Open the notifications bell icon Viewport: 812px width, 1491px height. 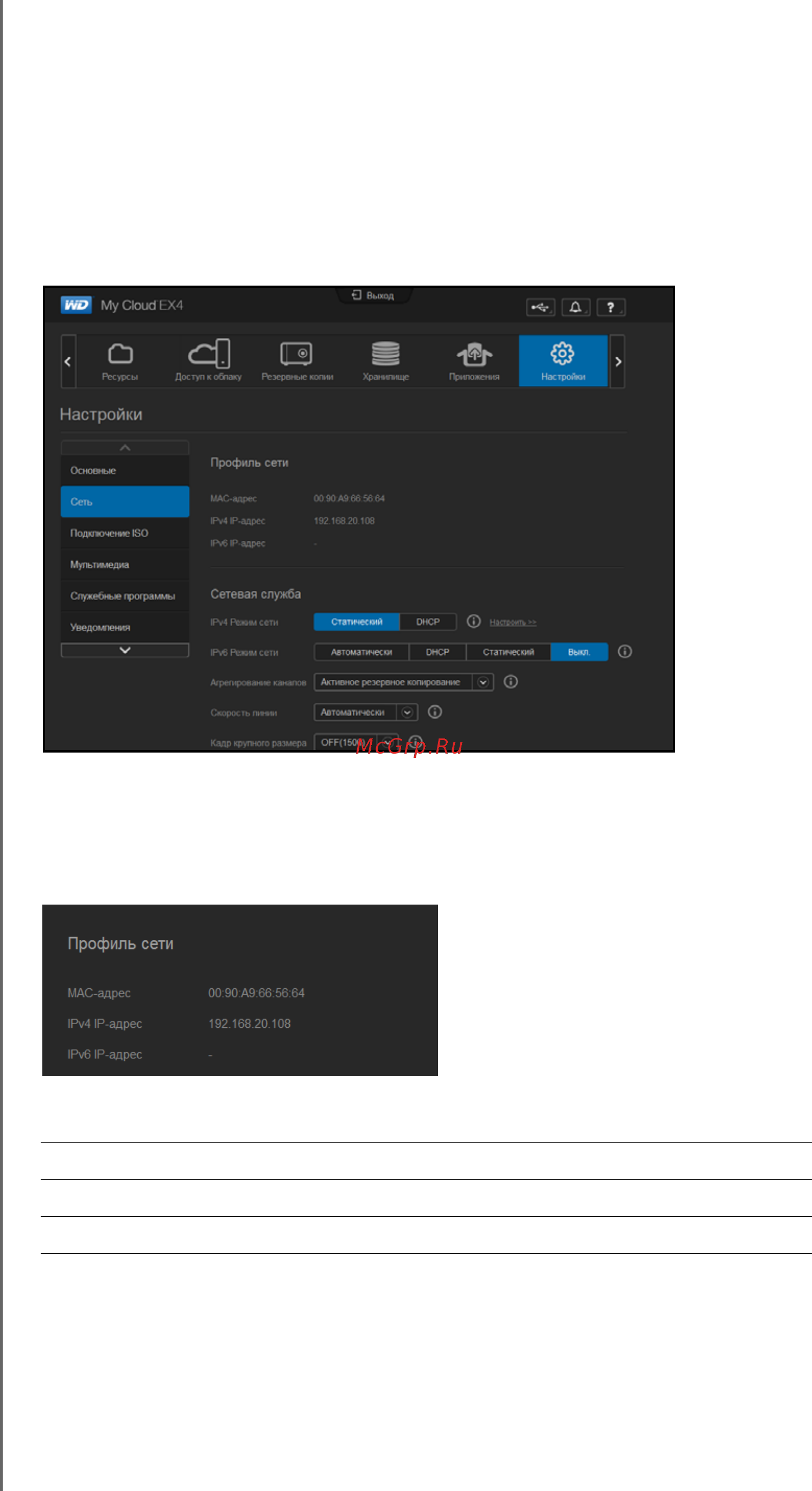point(575,307)
